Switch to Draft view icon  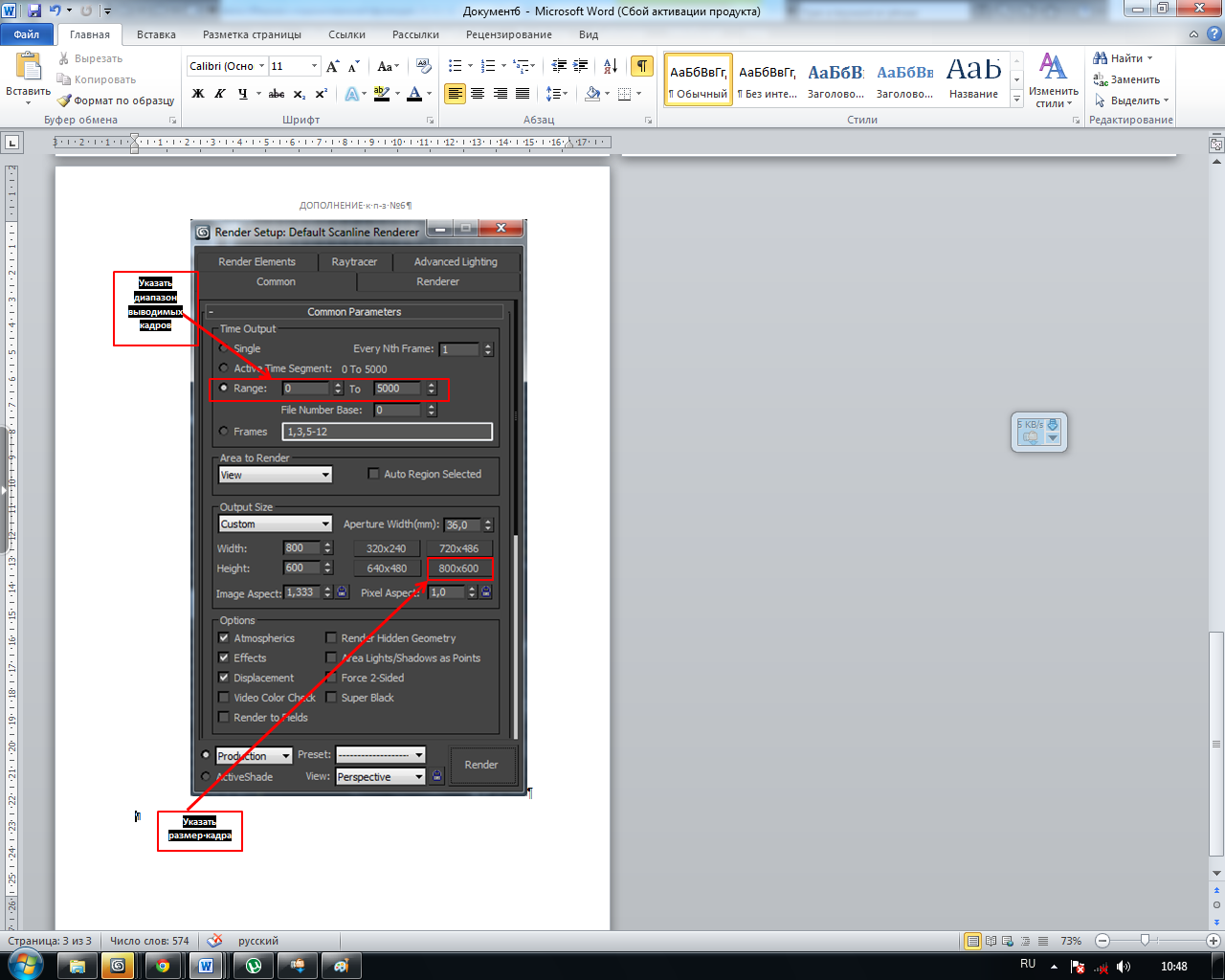point(1042,941)
